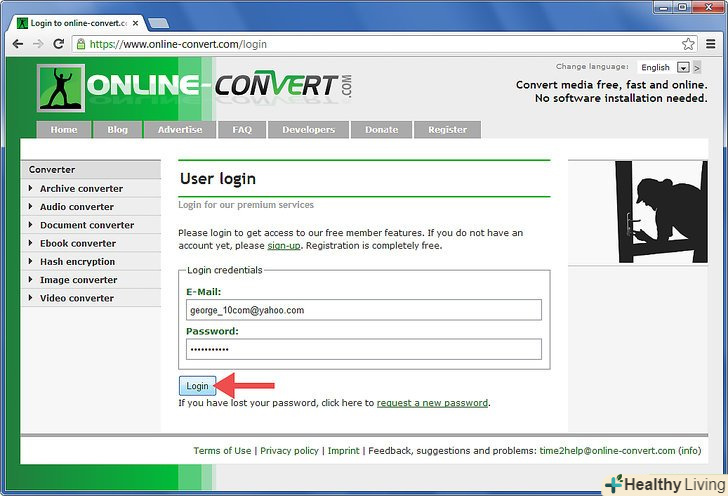This screenshot has width=728, height=496.
Task: Follow the request a new password link
Action: tap(432, 403)
